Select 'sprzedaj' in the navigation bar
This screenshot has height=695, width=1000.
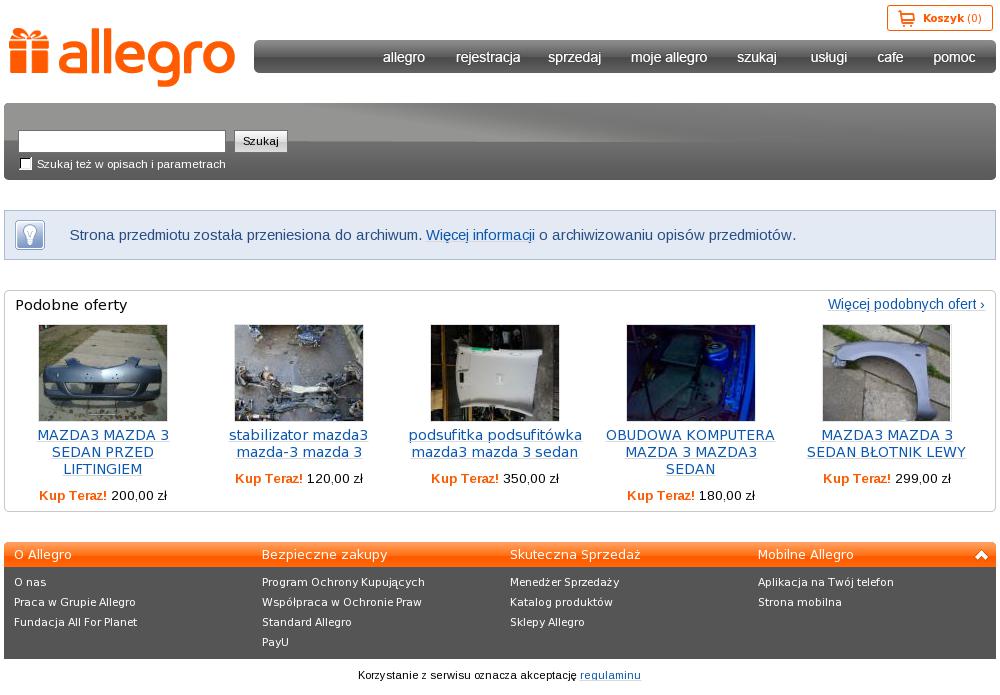click(574, 57)
